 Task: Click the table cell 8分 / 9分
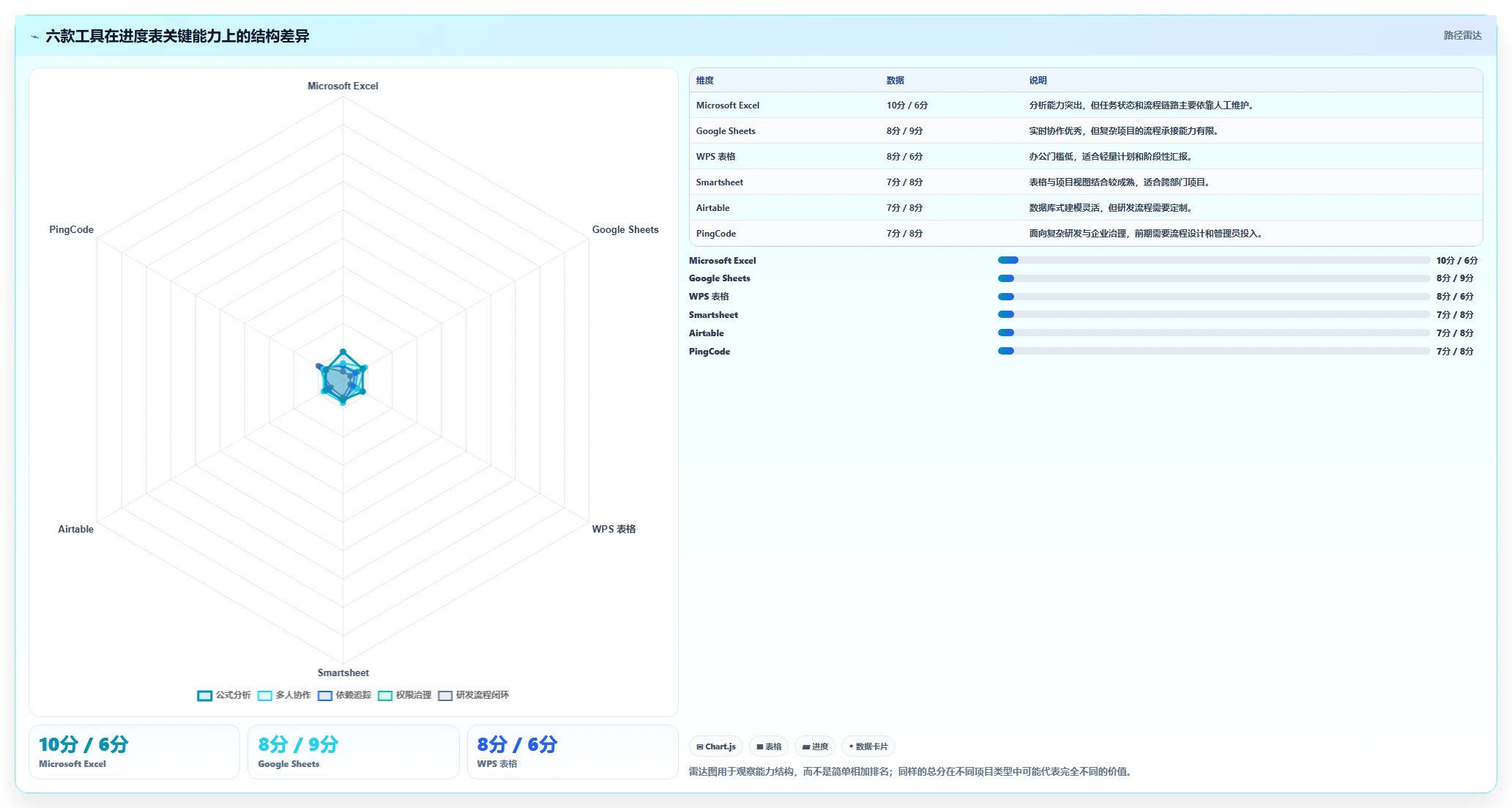click(x=904, y=131)
